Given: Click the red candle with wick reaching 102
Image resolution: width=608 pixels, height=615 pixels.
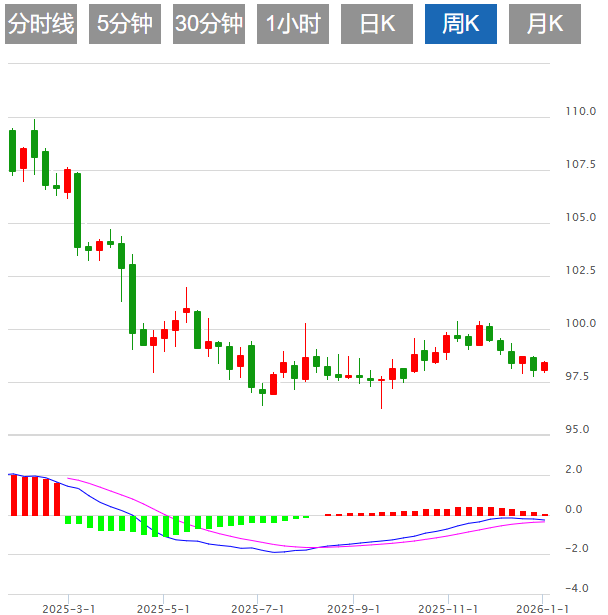Looking at the screenshot, I should 186,311.
